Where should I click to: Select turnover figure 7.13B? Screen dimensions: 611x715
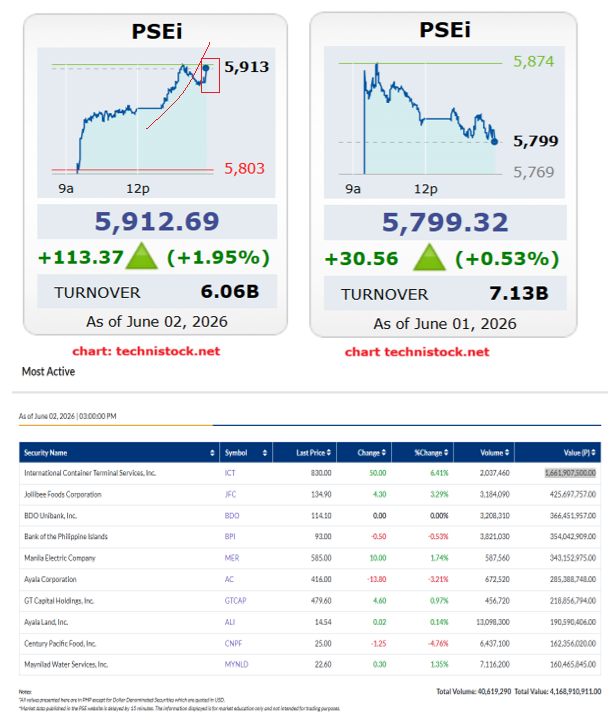click(x=519, y=294)
